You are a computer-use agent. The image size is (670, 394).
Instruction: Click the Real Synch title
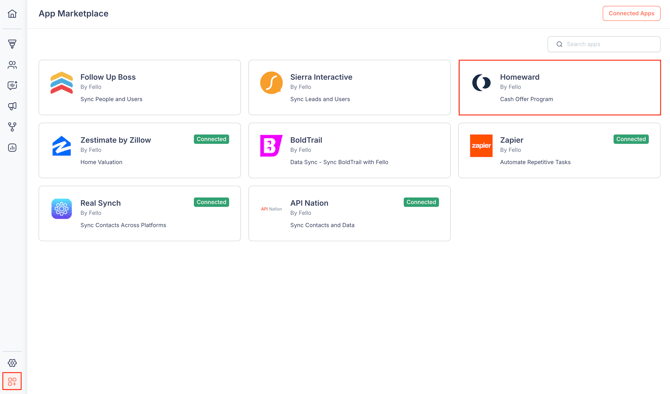(100, 203)
